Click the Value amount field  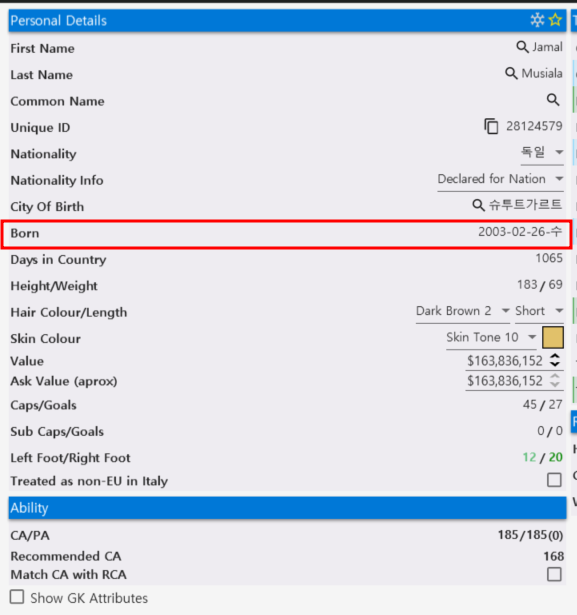[505, 361]
